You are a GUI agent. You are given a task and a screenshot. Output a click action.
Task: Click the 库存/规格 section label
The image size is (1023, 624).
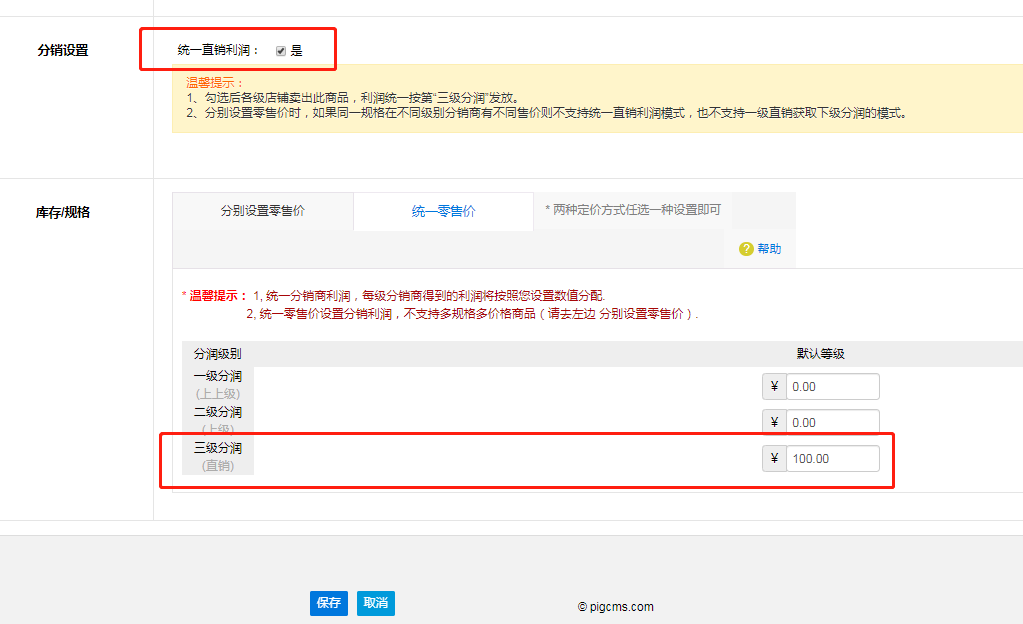[63, 212]
